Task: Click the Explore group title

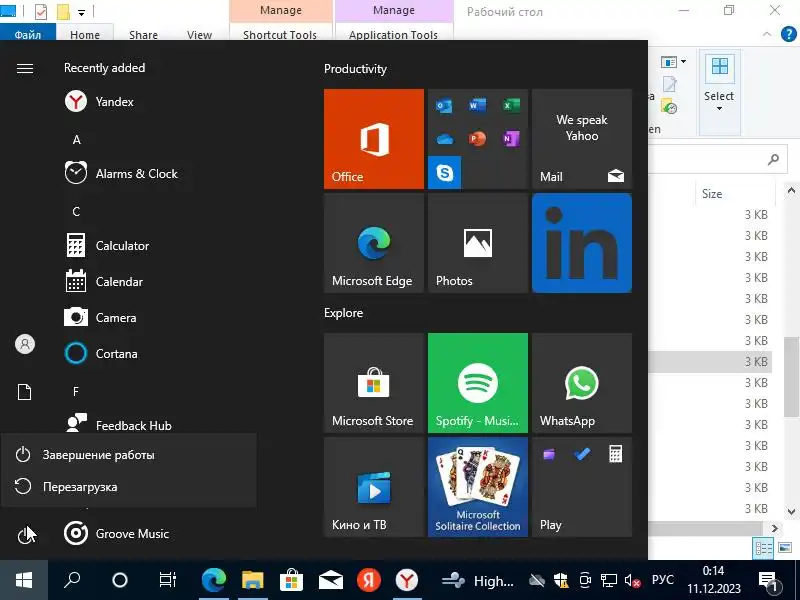Action: click(343, 313)
